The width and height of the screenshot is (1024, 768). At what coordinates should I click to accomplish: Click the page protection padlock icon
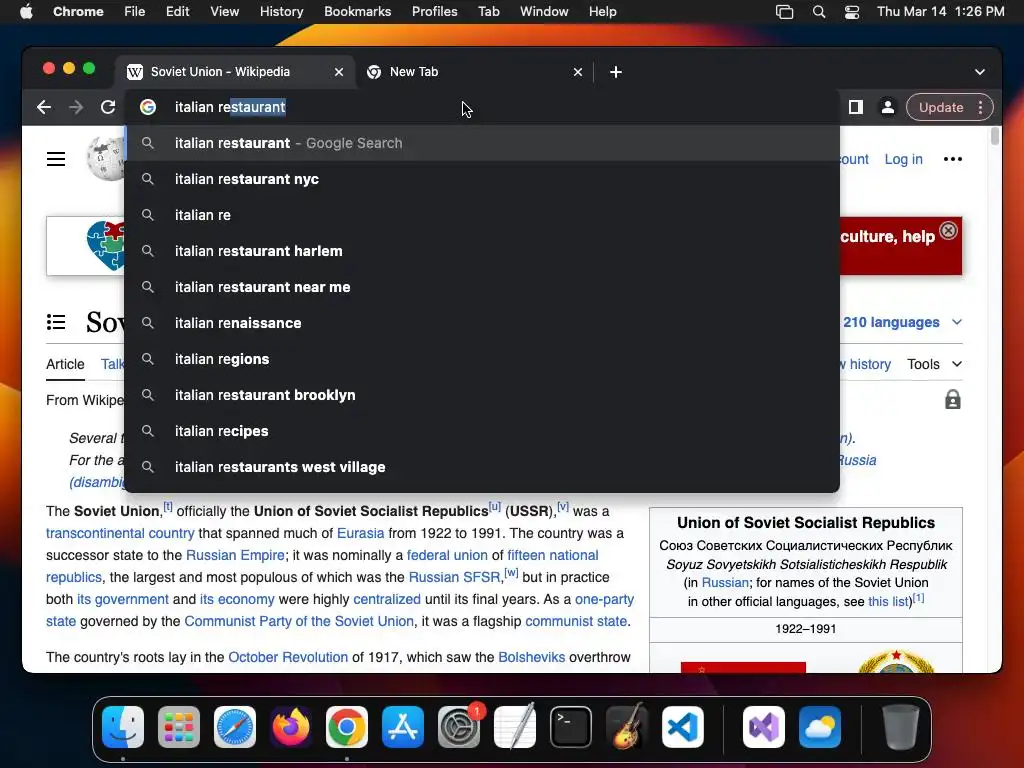[952, 399]
